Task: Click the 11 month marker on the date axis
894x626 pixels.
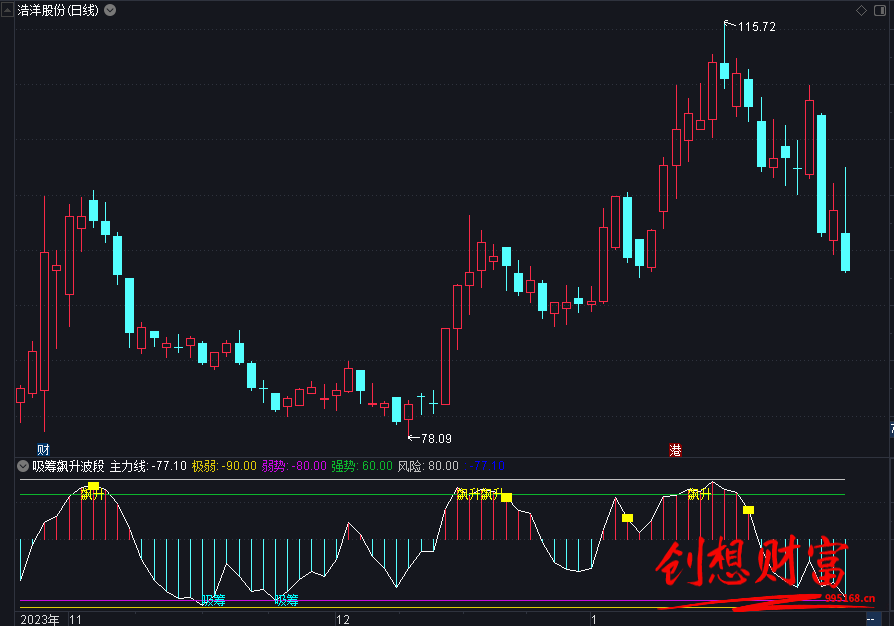Action: [x=75, y=620]
